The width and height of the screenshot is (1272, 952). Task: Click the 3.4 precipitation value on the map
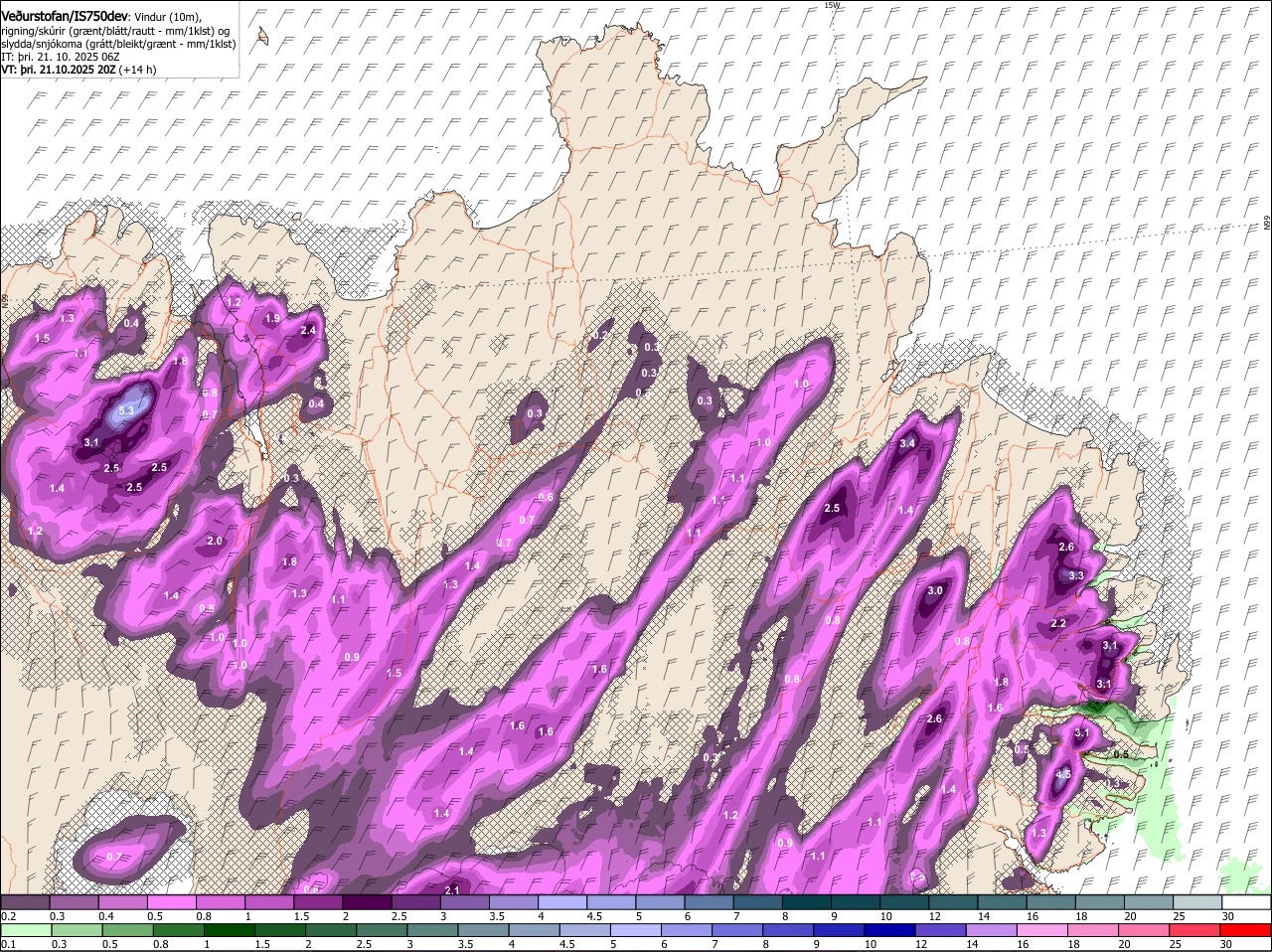pos(906,443)
